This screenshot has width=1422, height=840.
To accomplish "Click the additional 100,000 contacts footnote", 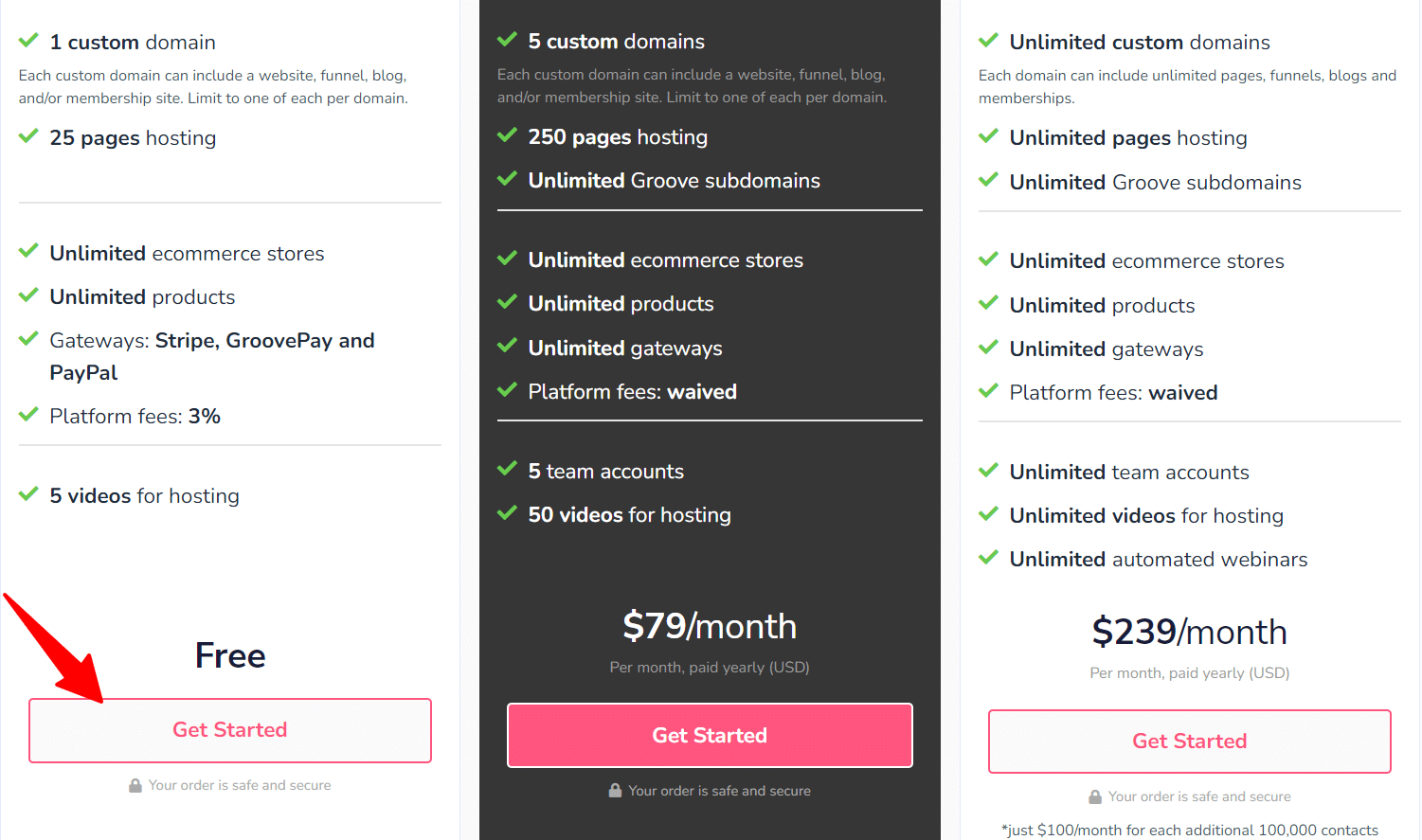I will point(1190,830).
